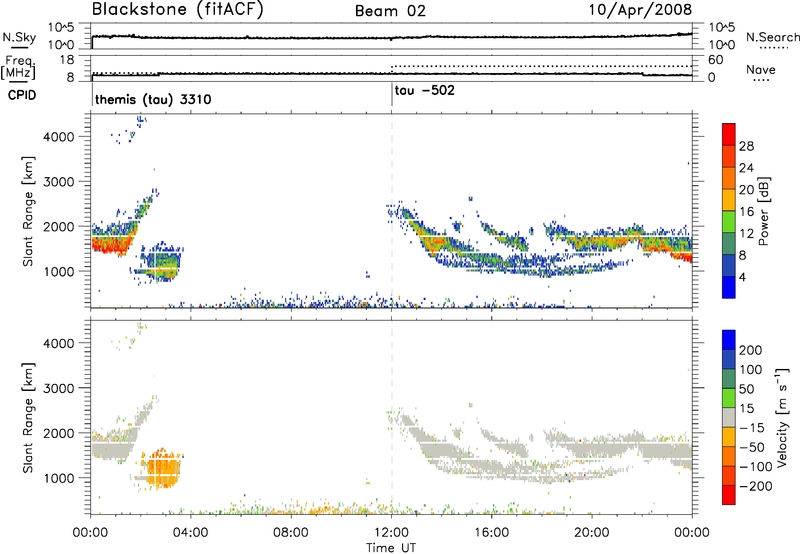Click the "themis (tau) 3310" CPID entry

153,99
